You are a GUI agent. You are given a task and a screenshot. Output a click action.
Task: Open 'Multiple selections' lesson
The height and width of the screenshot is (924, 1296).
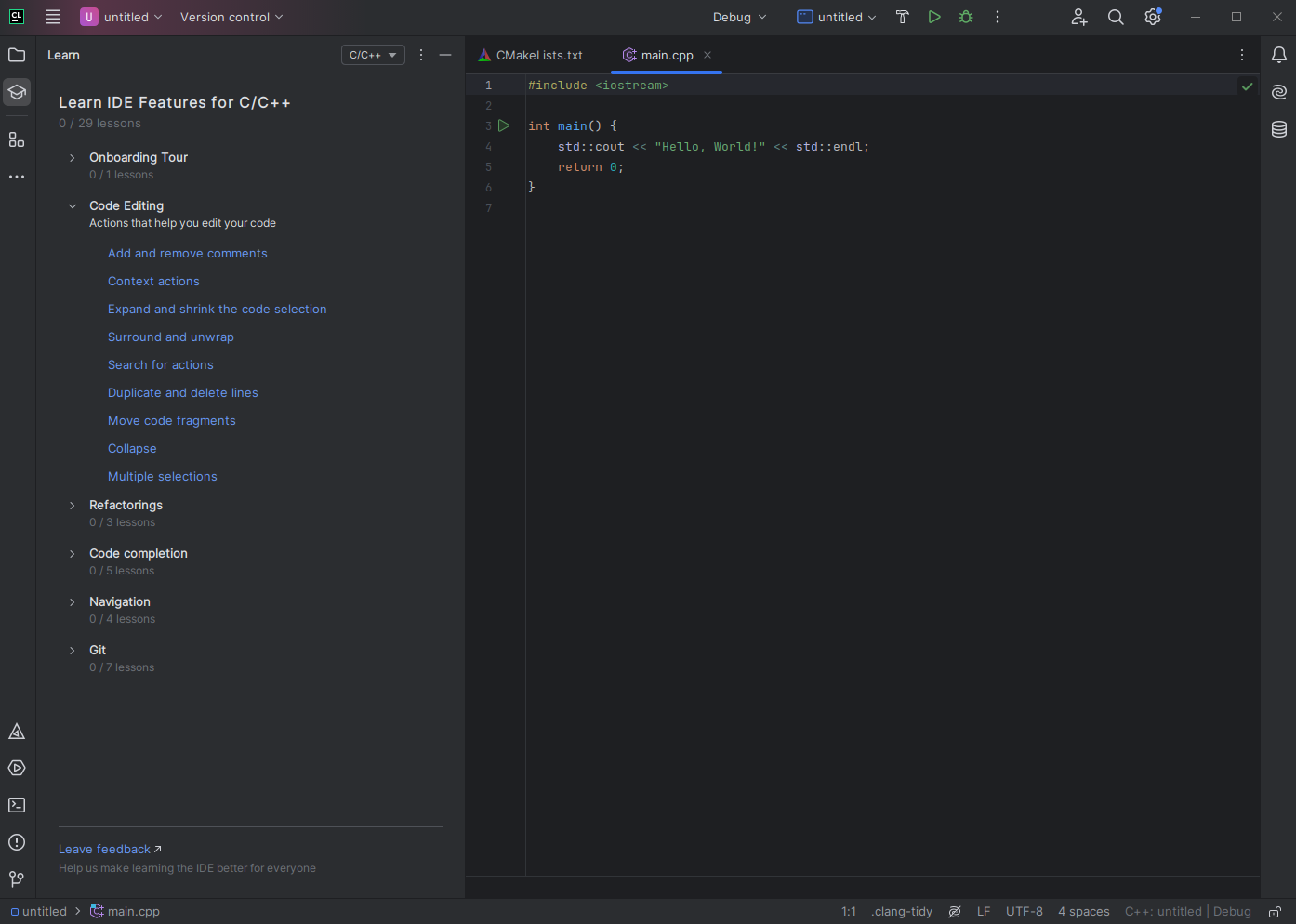(163, 476)
